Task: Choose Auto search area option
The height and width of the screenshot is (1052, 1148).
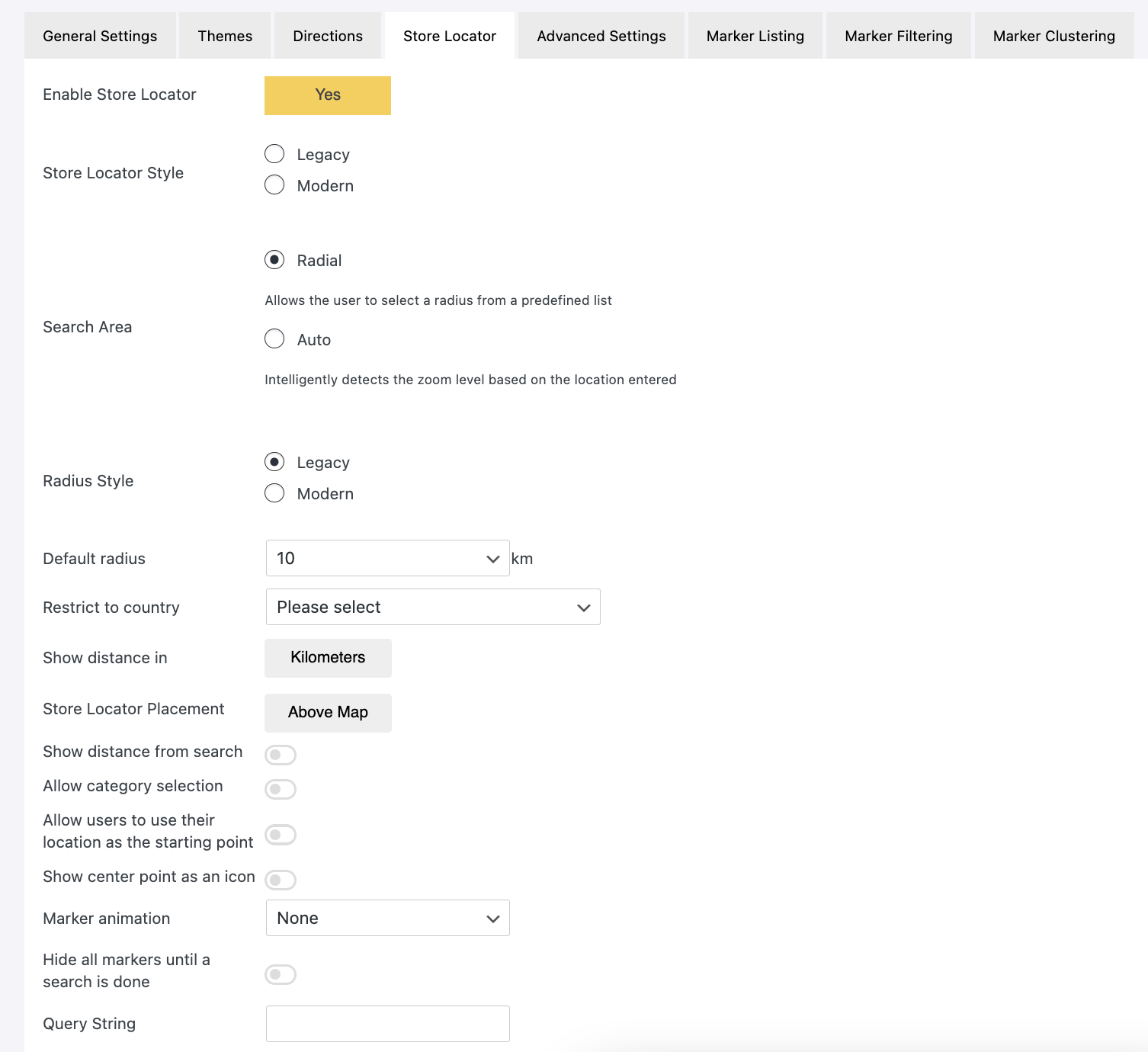Action: 274,339
